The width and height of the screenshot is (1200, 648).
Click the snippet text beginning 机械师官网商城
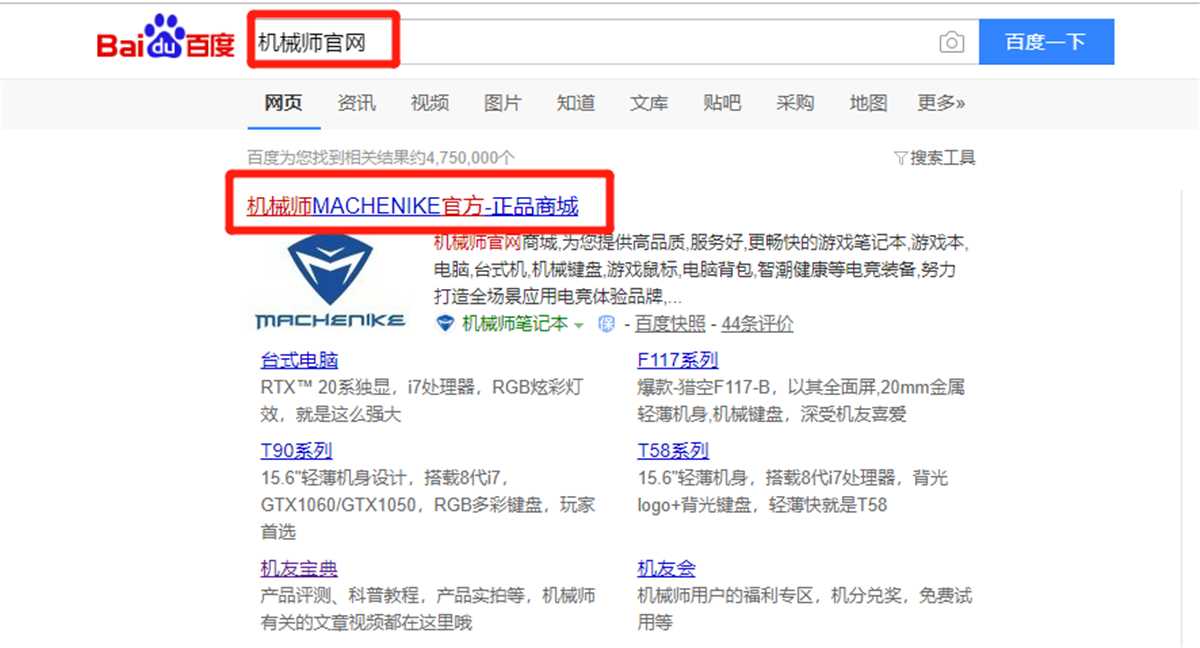701,269
